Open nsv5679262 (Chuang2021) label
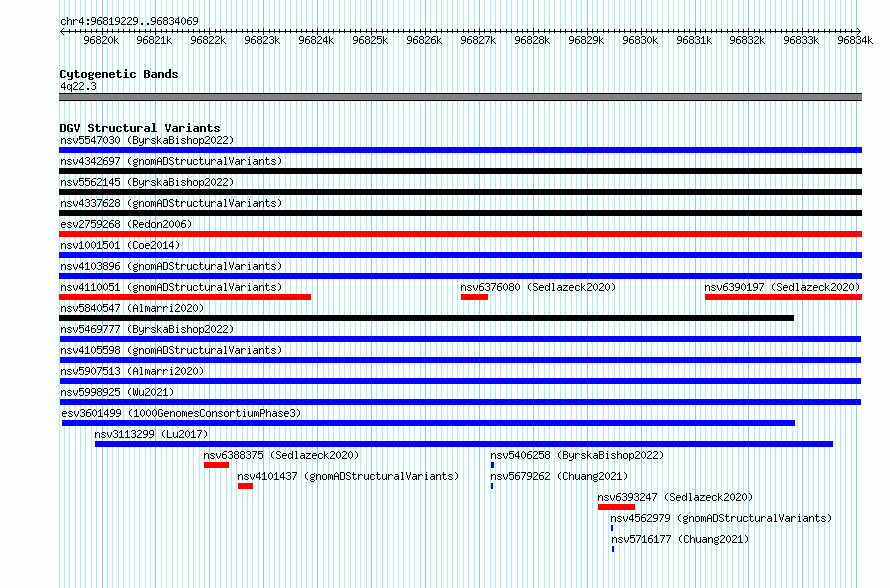Viewport: 890px width, 588px height. click(559, 476)
